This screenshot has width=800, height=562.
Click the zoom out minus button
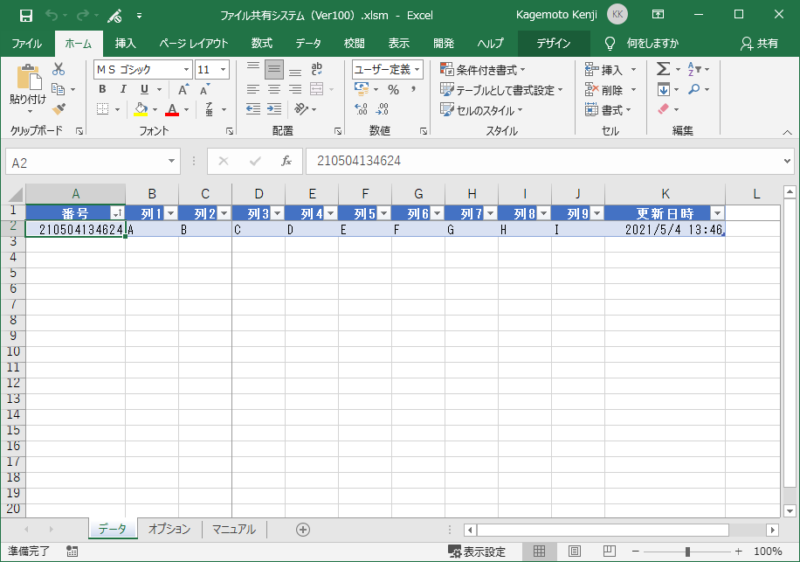(x=635, y=551)
